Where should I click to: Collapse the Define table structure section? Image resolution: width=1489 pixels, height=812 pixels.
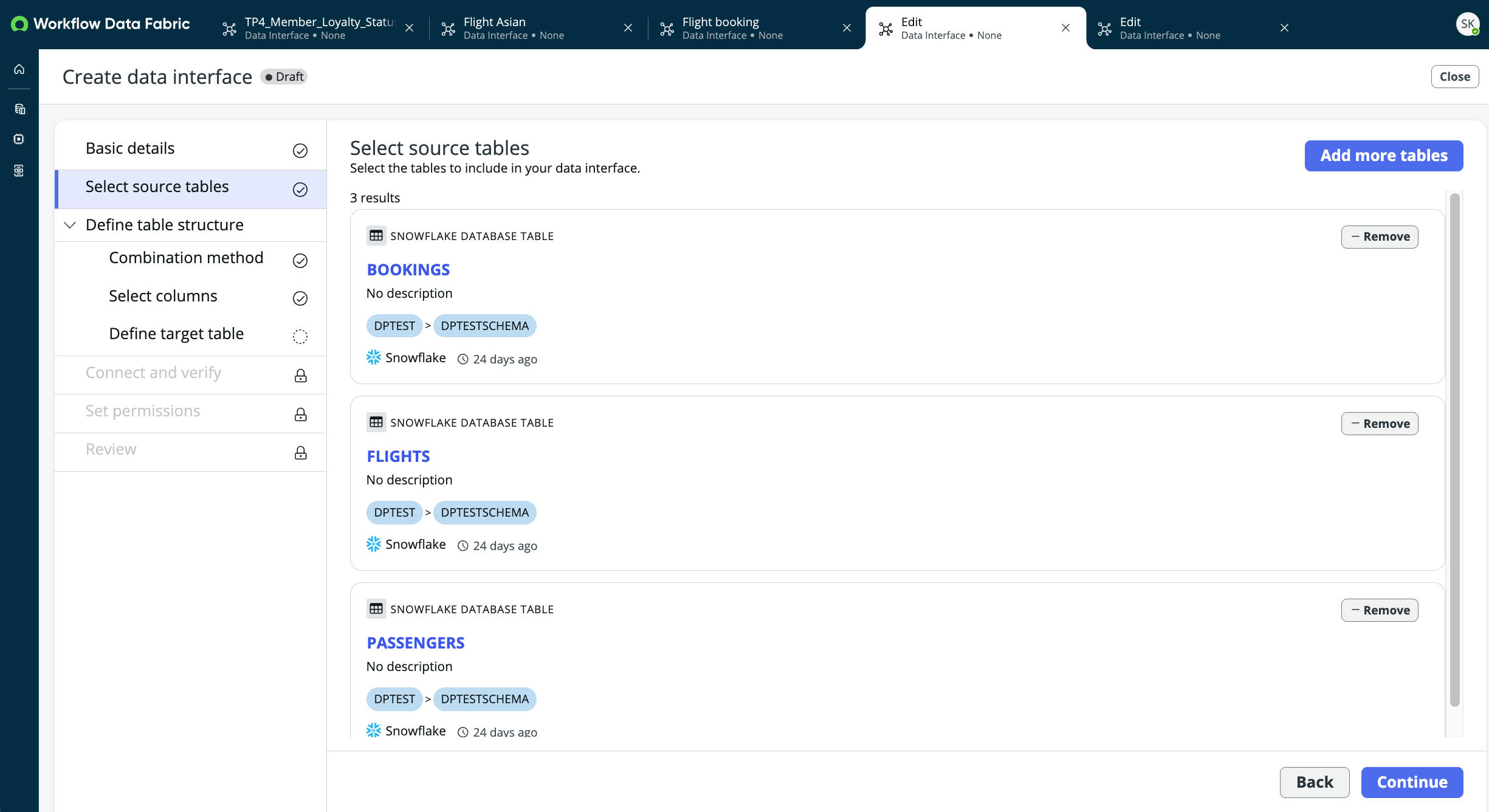70,225
